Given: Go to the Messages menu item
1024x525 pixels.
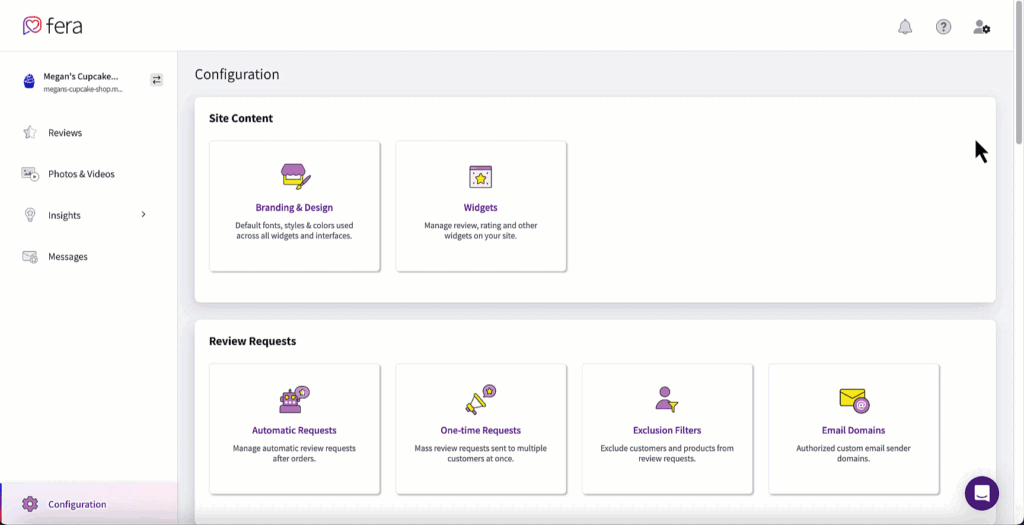Looking at the screenshot, I should click(68, 257).
